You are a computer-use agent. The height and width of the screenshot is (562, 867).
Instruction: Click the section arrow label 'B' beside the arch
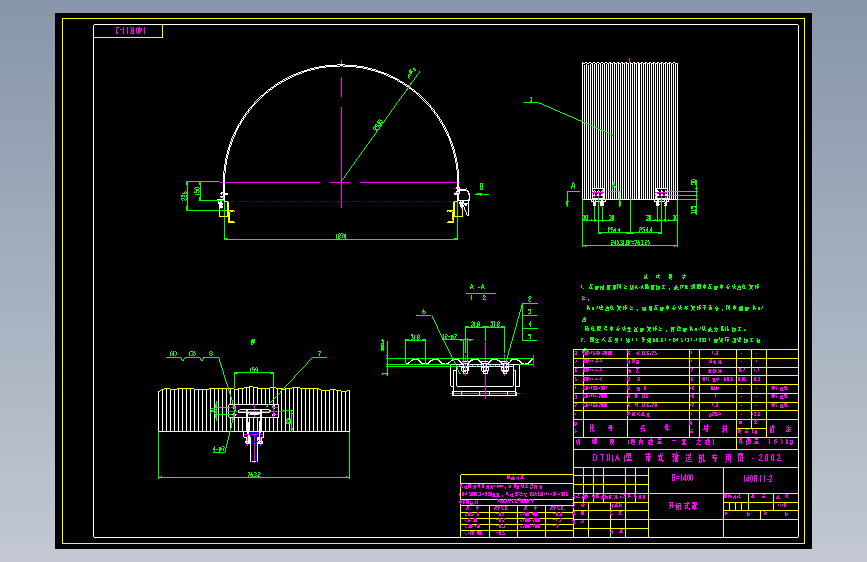[481, 187]
